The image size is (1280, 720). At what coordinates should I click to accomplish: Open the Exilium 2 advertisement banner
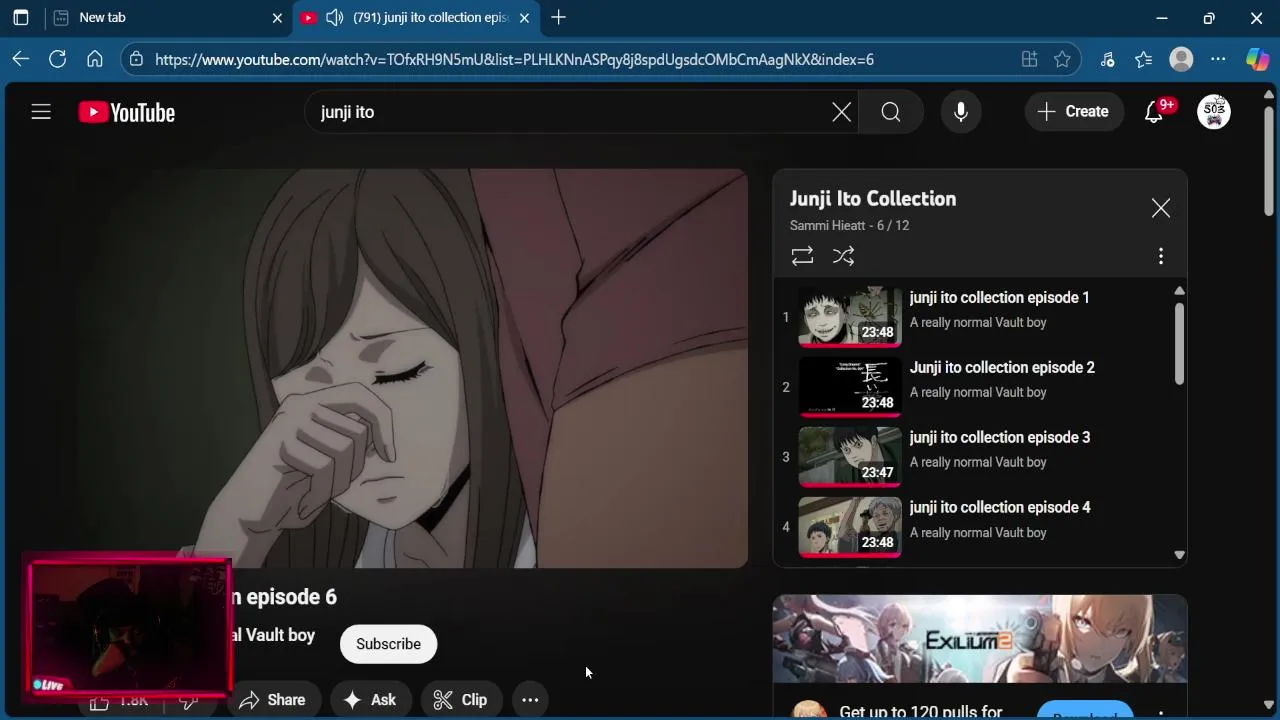tap(980, 639)
